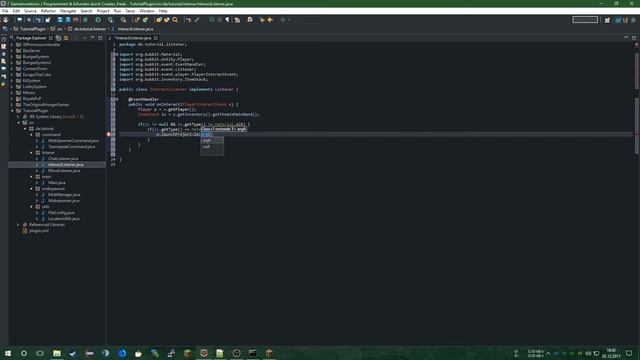This screenshot has width=640, height=360.
Task: Open the Search menu
Action: pos(87,11)
